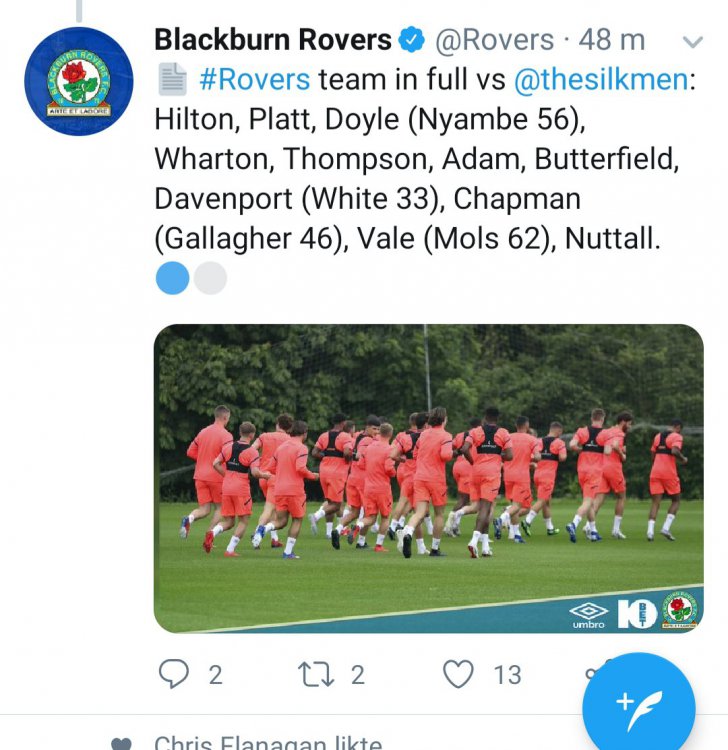Open the Blackburn Rovers display name
Screen dimensions: 728x750
click(273, 40)
